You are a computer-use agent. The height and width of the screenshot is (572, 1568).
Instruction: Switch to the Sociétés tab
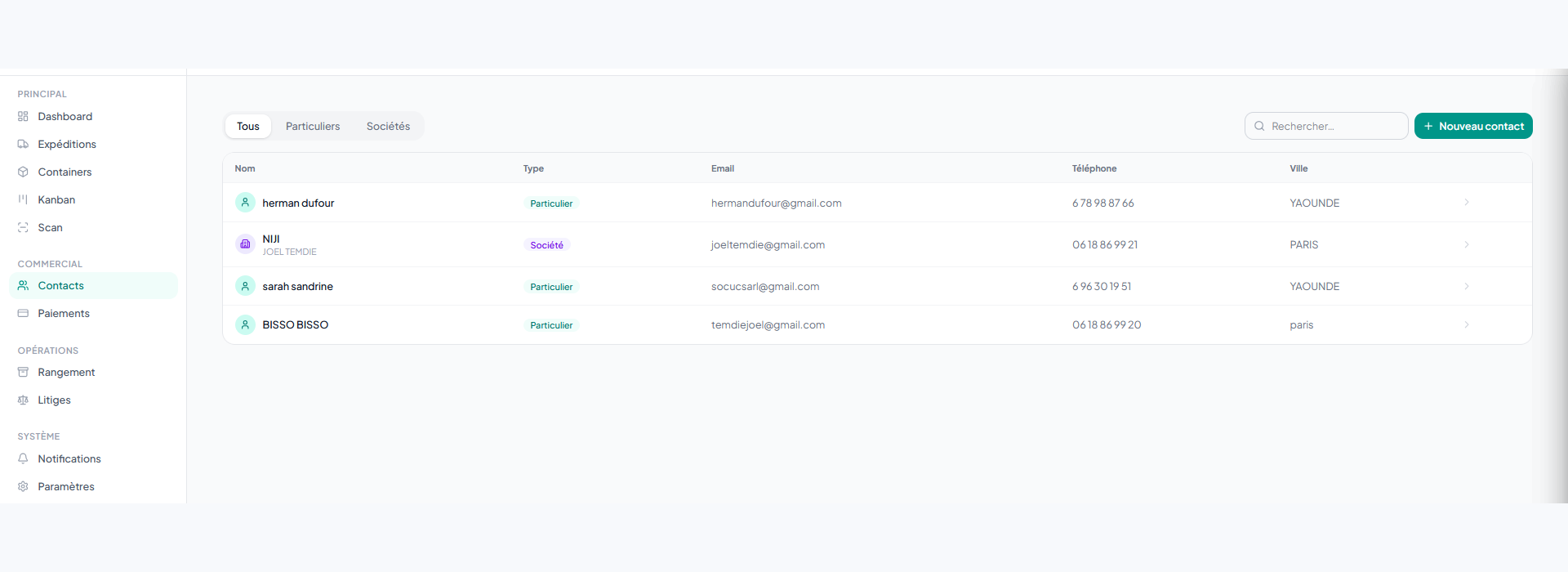[389, 127]
